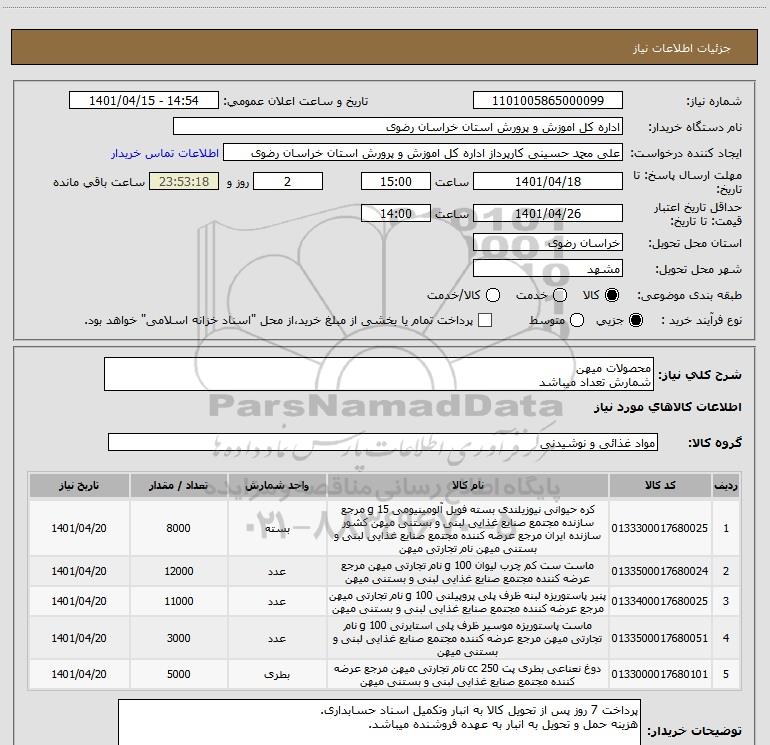Click the delivery province field خراسان رضوی
Screen dimensions: 770x745
pyautogui.click(x=548, y=243)
